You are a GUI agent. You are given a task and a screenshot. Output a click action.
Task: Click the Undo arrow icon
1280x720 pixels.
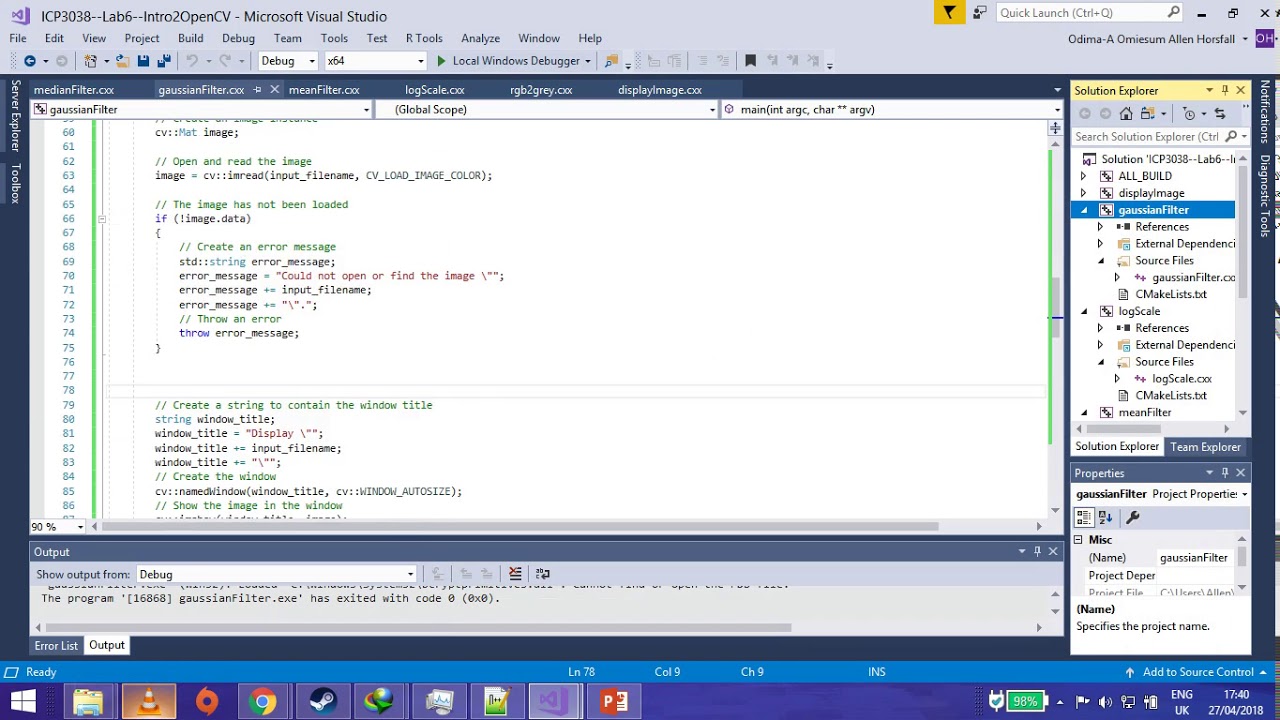point(192,61)
